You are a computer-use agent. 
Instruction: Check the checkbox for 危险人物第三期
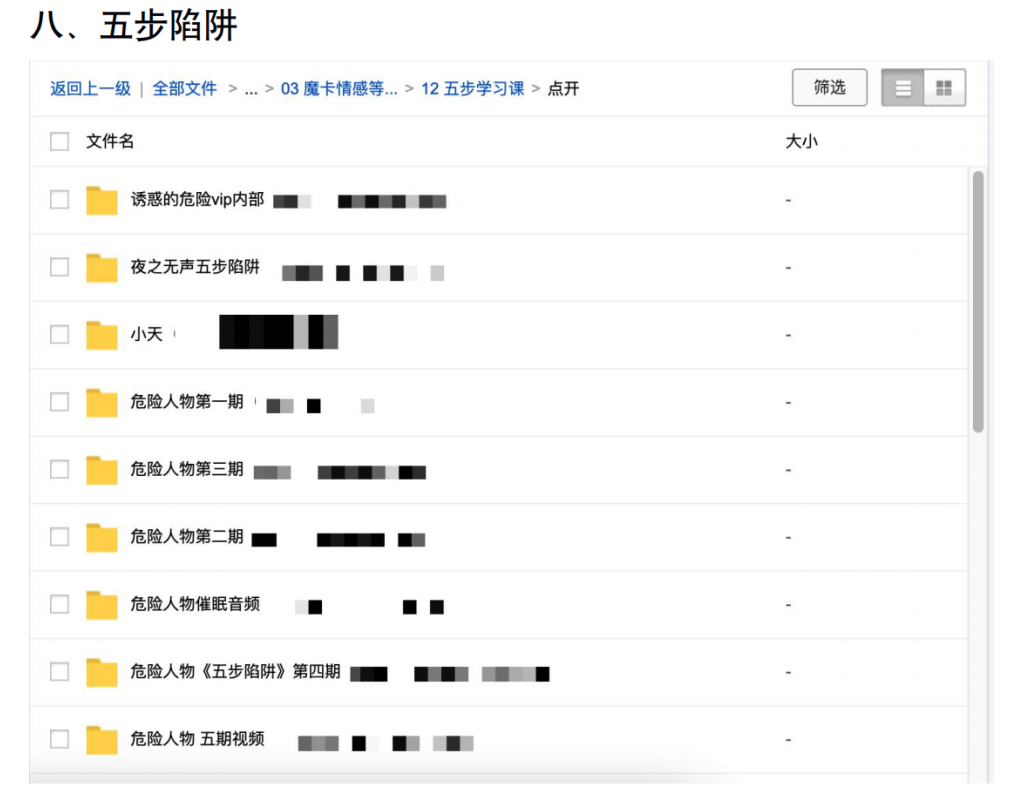pyautogui.click(x=59, y=470)
